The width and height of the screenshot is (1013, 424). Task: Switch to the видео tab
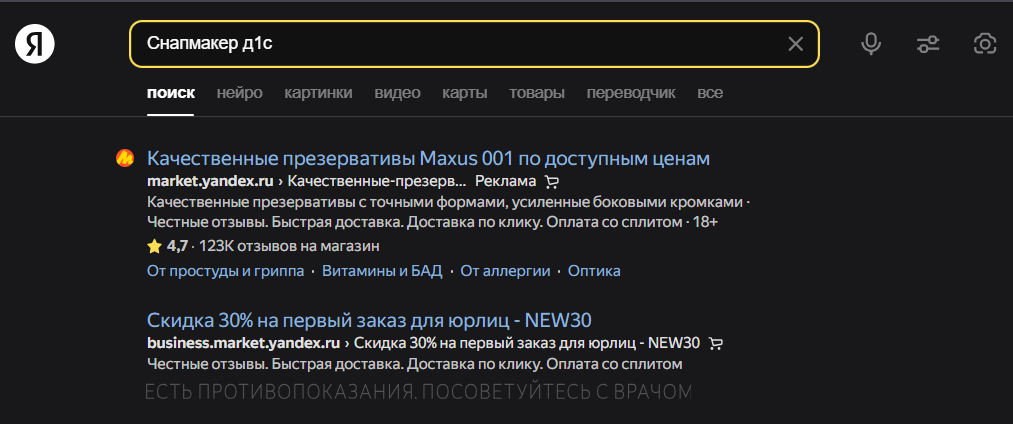pyautogui.click(x=397, y=93)
